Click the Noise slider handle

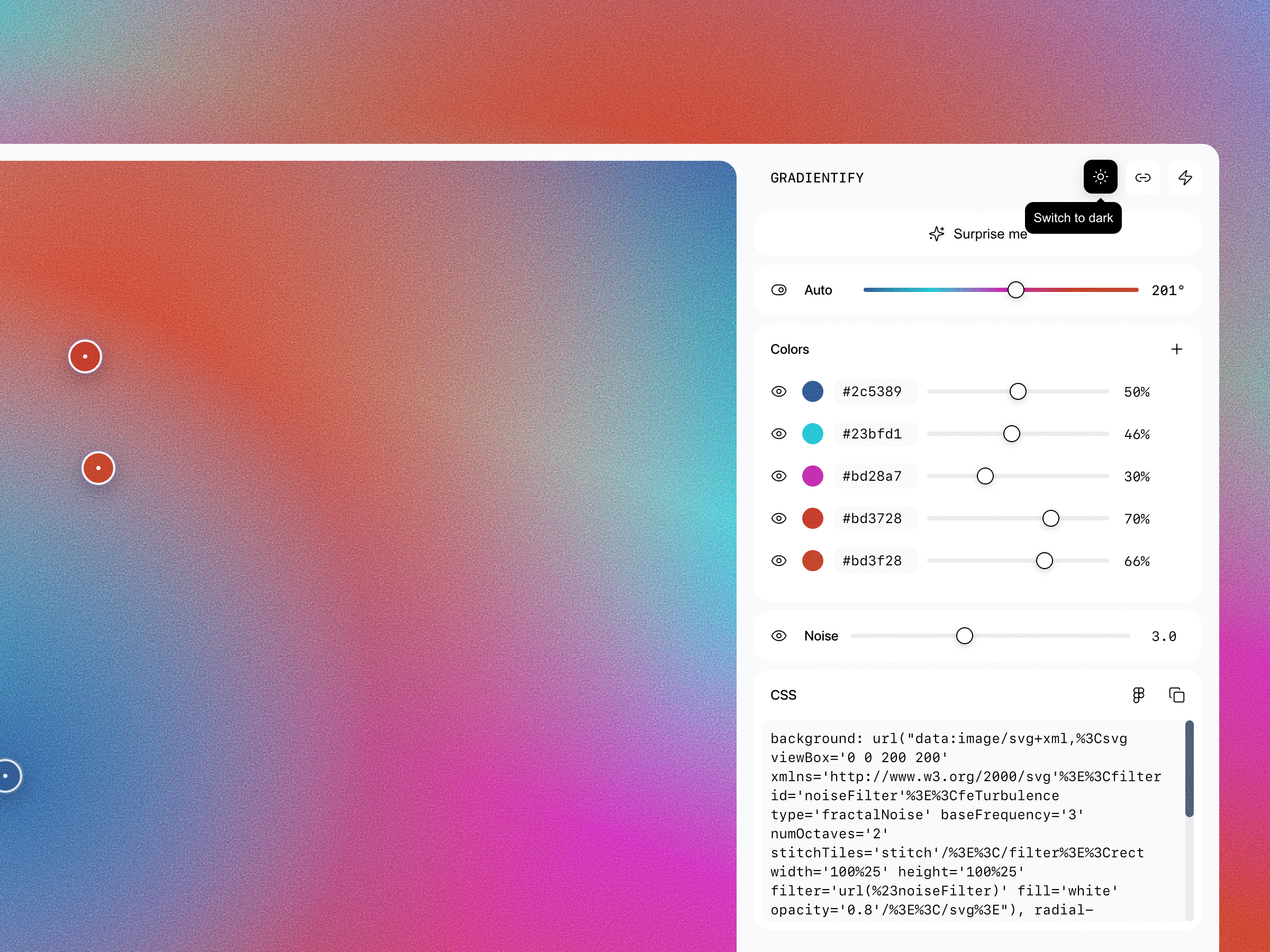pyautogui.click(x=965, y=636)
